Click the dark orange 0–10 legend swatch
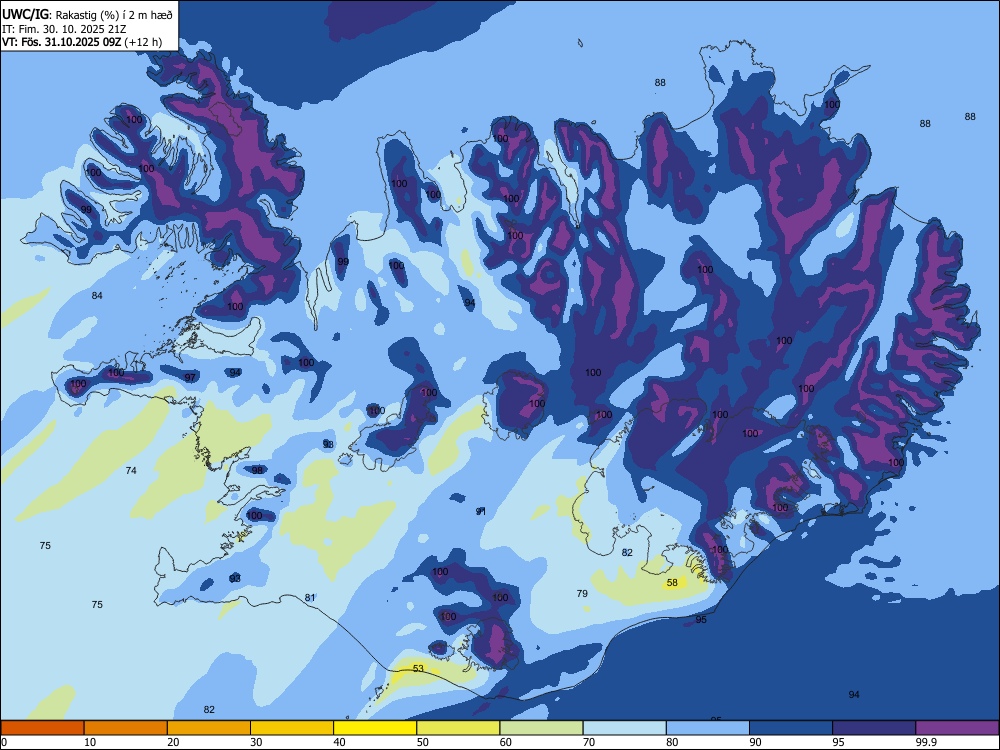 tap(42, 728)
